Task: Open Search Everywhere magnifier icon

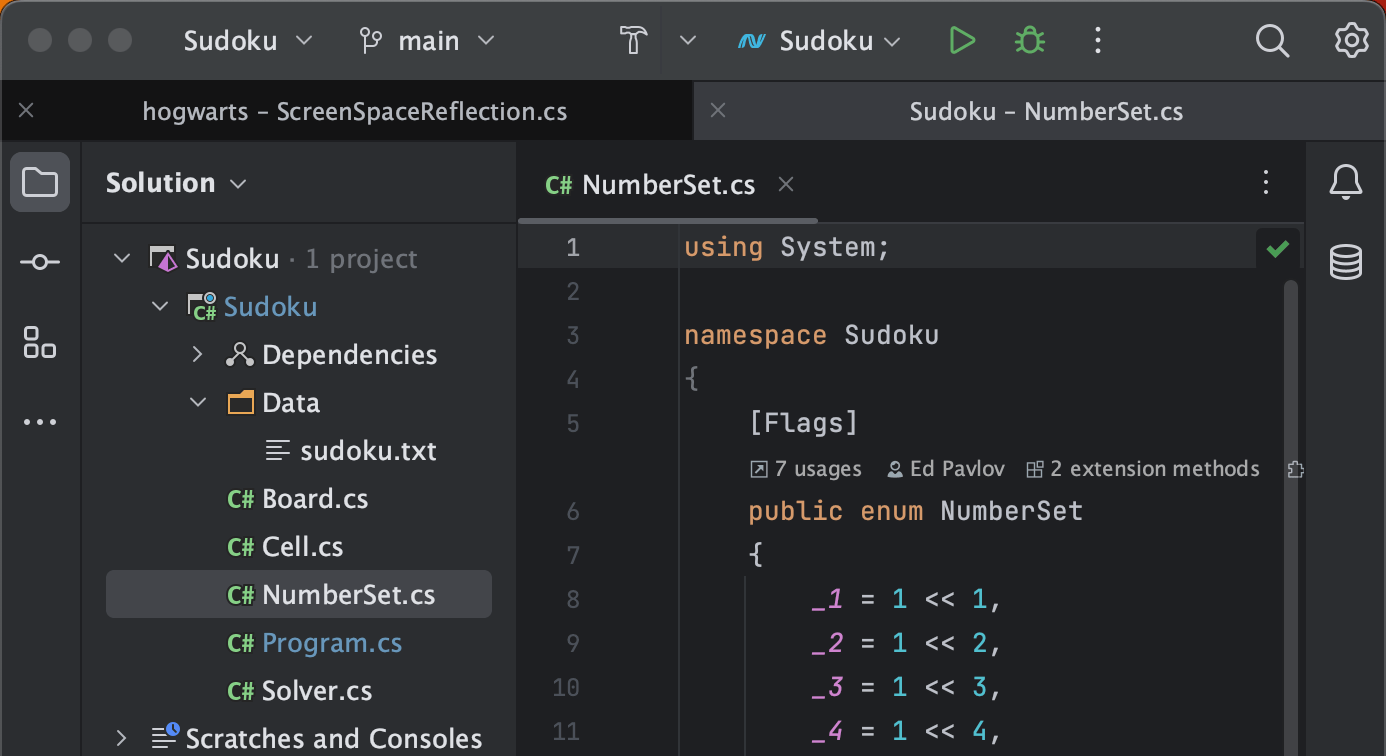Action: [x=1272, y=41]
